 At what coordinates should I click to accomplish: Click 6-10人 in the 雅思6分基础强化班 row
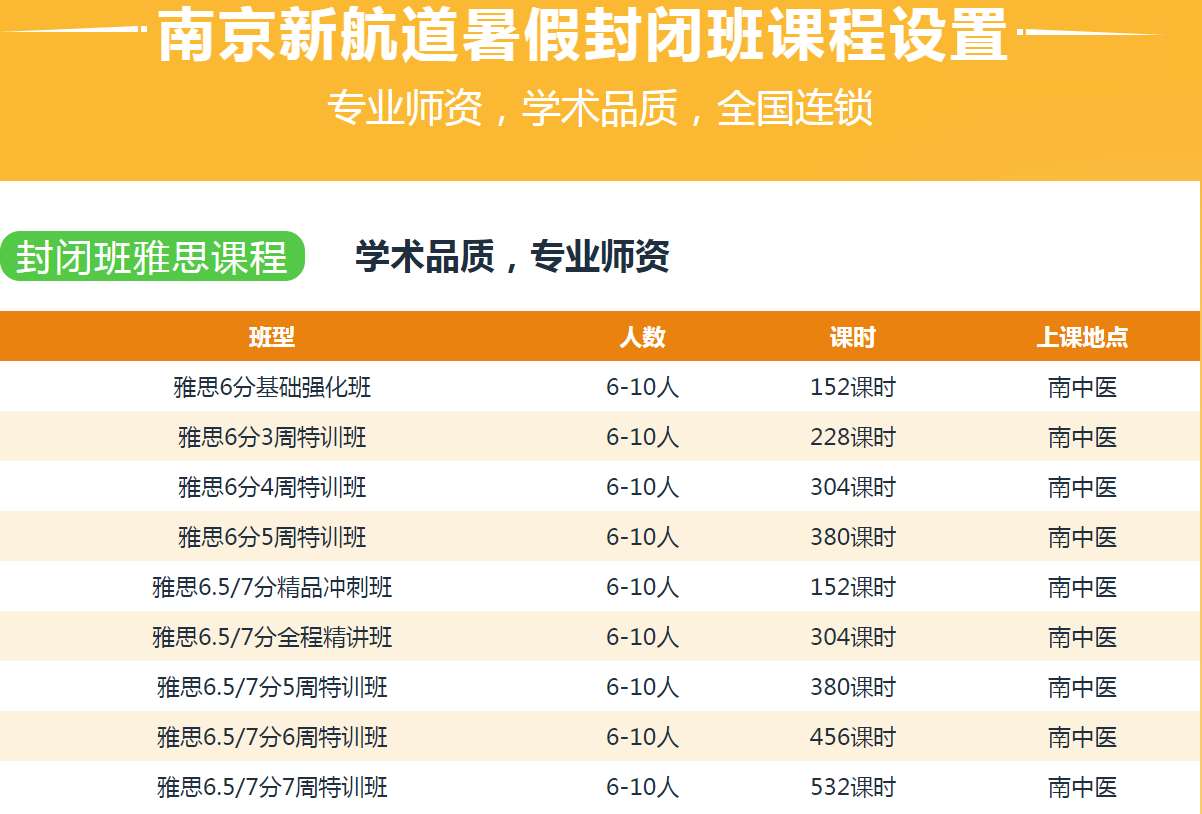pyautogui.click(x=642, y=387)
